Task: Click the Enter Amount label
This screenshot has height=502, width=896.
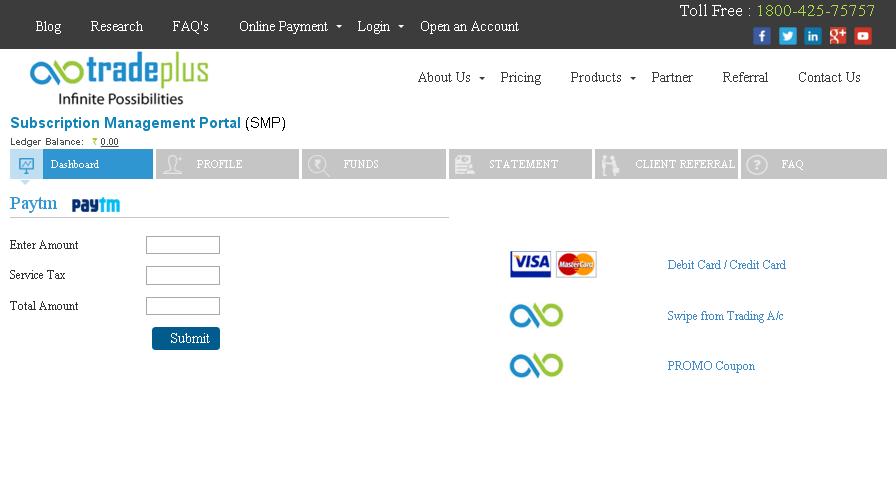Action: coord(44,245)
